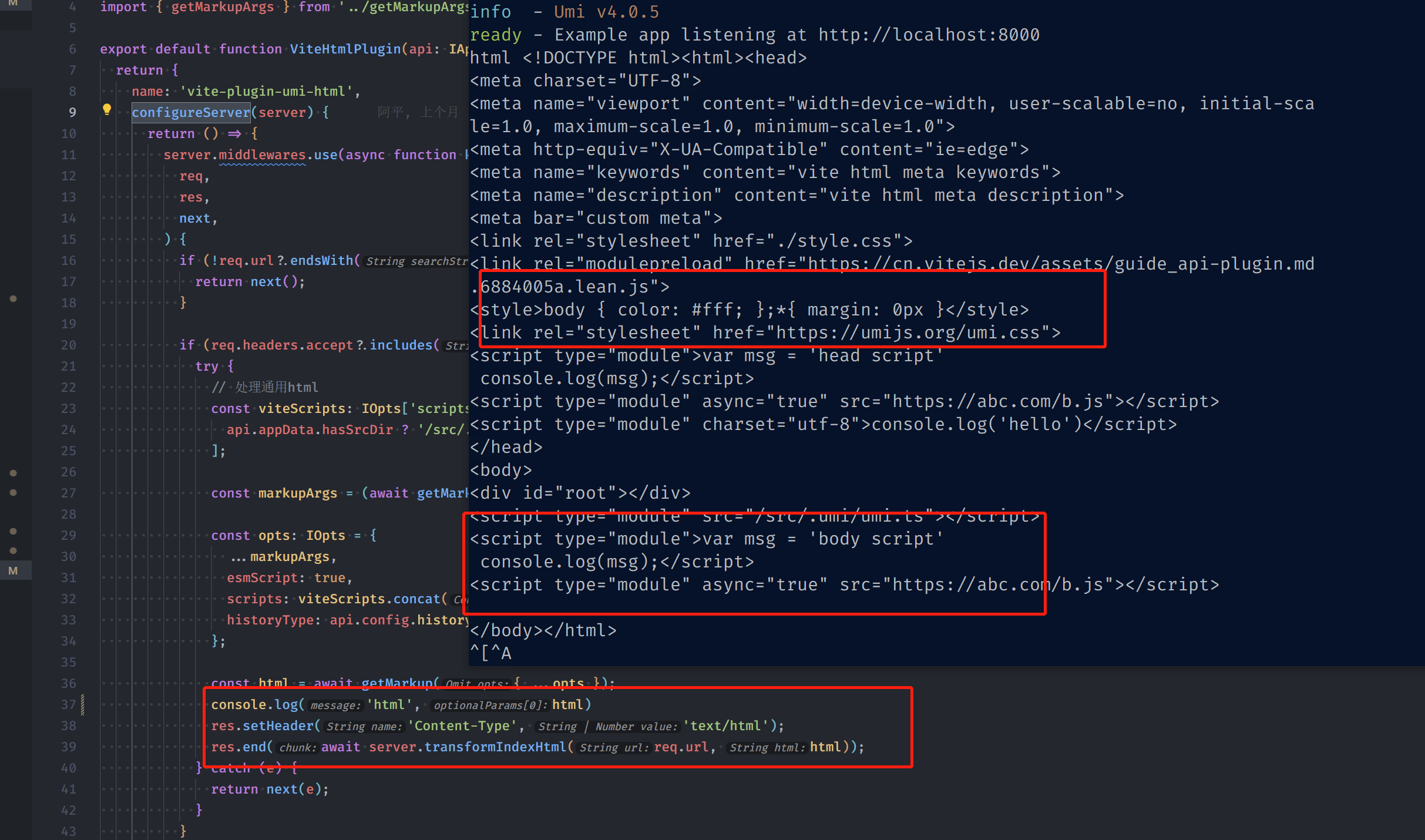Toggle the breakpoint beside line 27

(x=14, y=493)
